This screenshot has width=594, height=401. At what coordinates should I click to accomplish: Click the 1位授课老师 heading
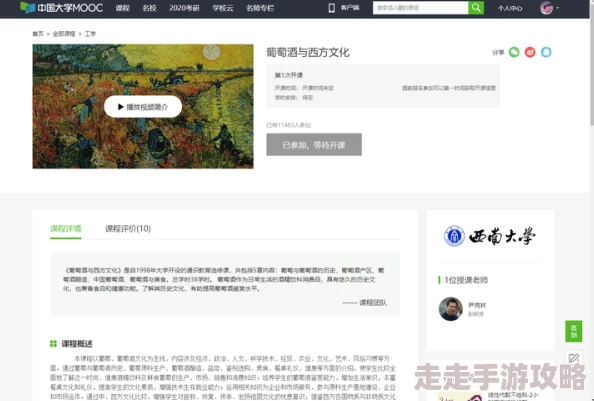pos(466,280)
